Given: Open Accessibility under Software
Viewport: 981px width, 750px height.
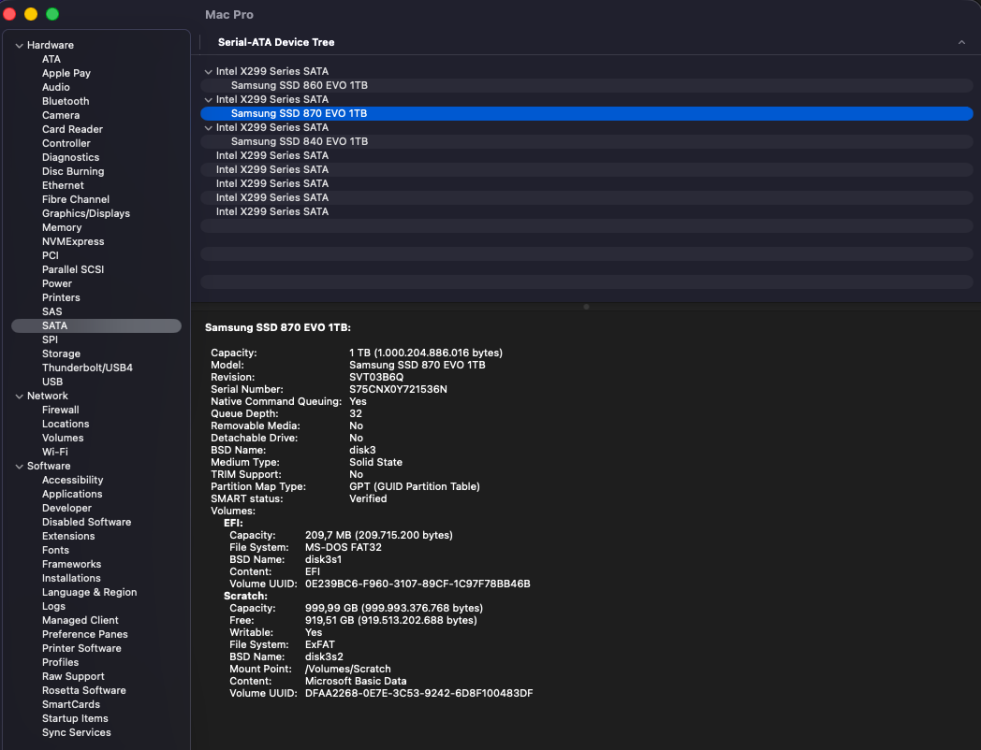Looking at the screenshot, I should point(73,480).
